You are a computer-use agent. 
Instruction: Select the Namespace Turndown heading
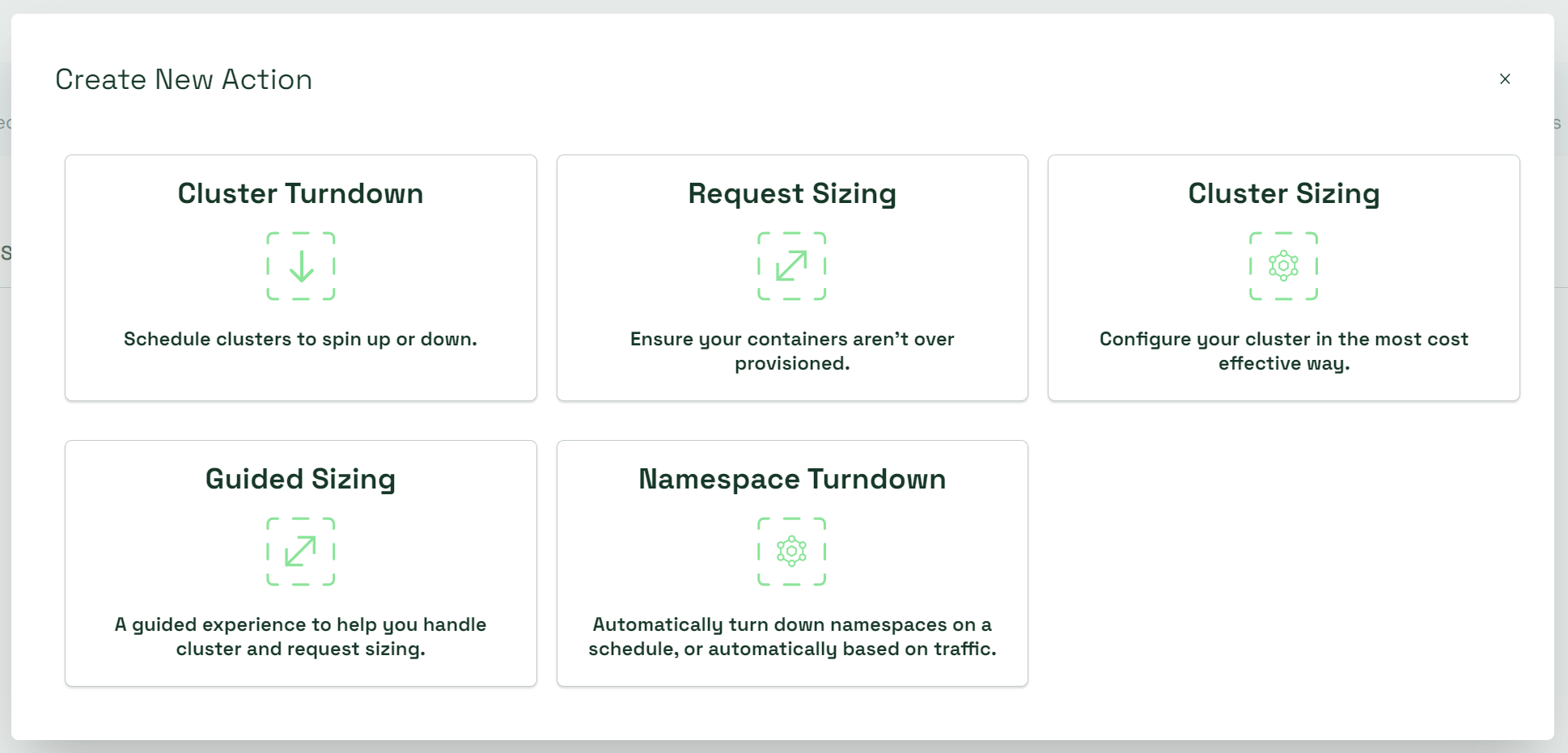pos(792,479)
